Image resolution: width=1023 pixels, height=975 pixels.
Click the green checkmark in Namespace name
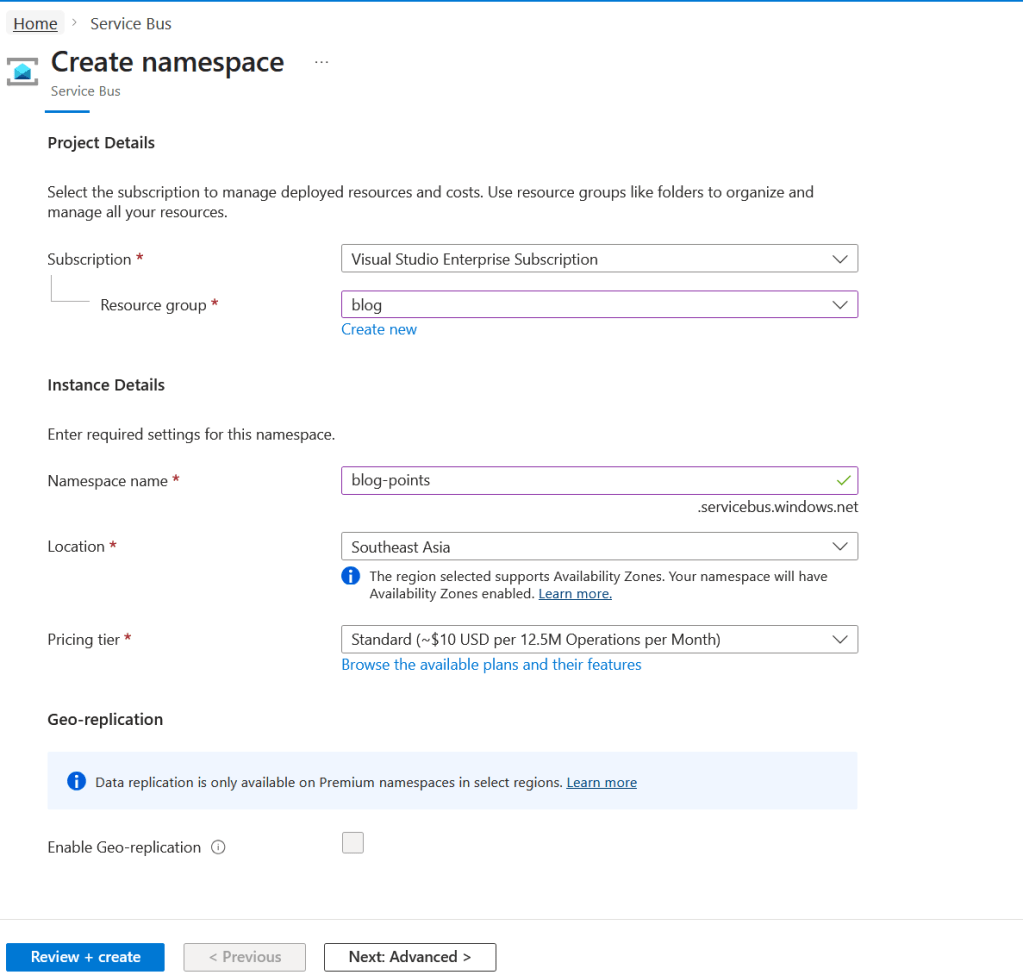(843, 481)
